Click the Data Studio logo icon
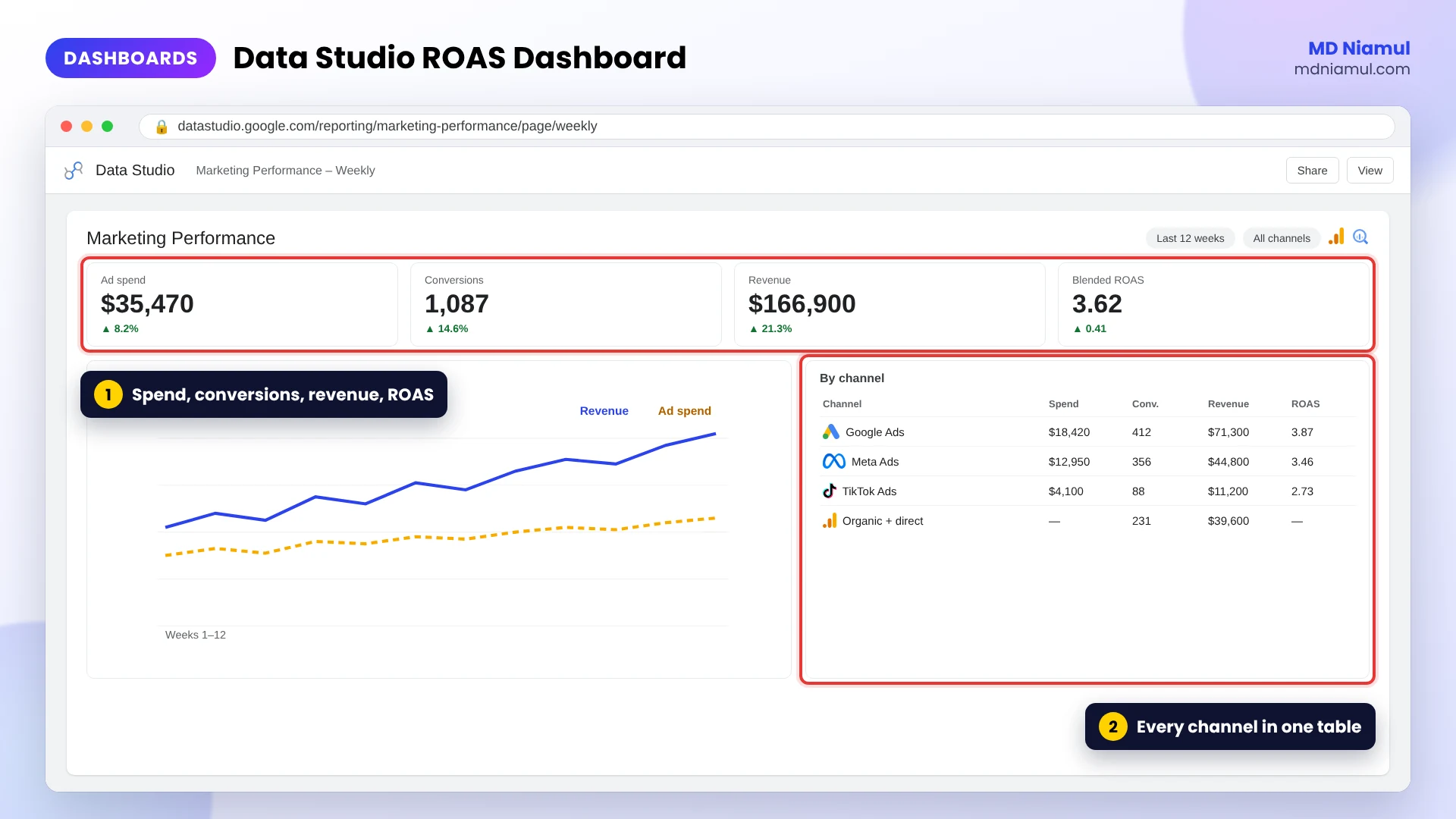The height and width of the screenshot is (819, 1456). [74, 171]
